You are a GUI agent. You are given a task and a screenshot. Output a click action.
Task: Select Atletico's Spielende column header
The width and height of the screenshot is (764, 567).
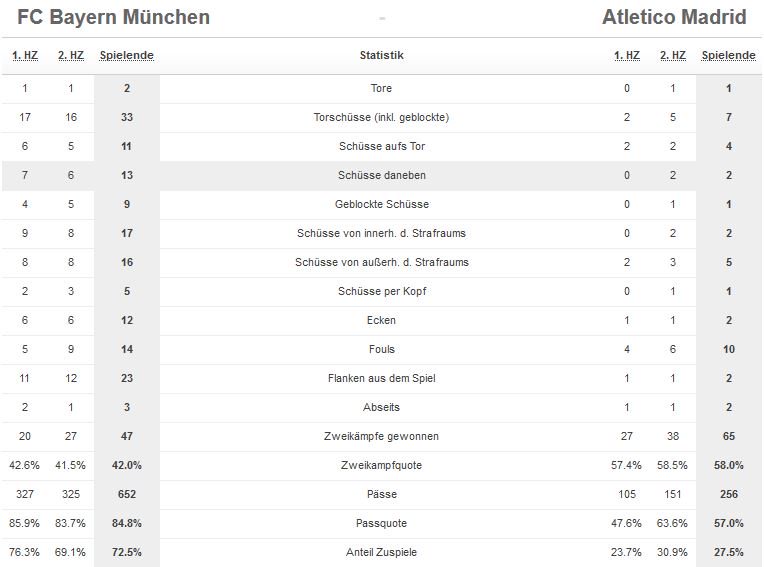pos(729,56)
